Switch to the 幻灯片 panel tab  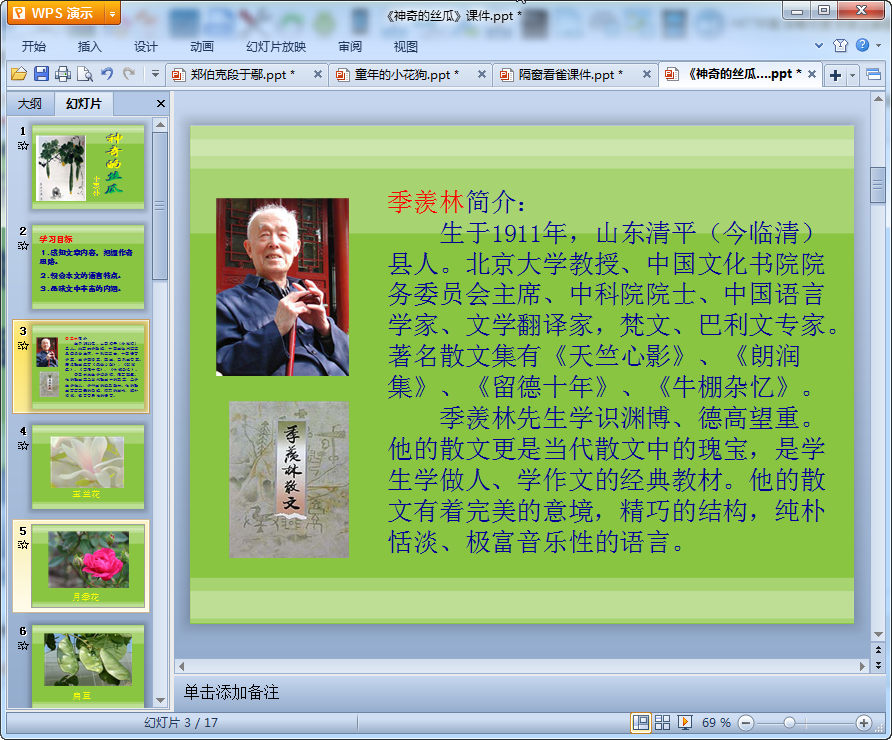[84, 104]
